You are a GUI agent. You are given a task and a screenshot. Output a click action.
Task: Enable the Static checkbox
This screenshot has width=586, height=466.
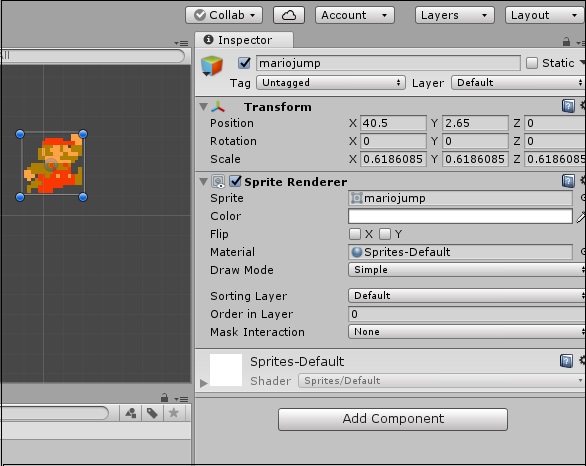click(532, 63)
